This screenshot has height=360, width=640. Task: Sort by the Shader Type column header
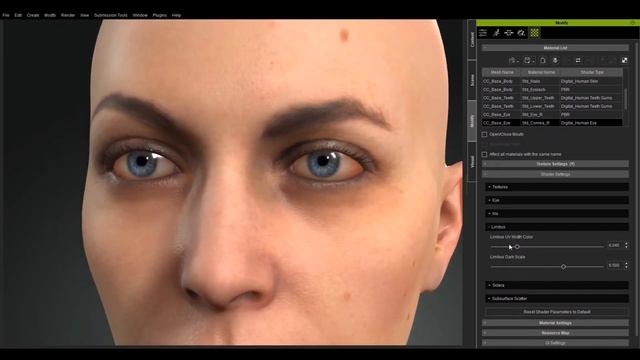click(x=592, y=72)
